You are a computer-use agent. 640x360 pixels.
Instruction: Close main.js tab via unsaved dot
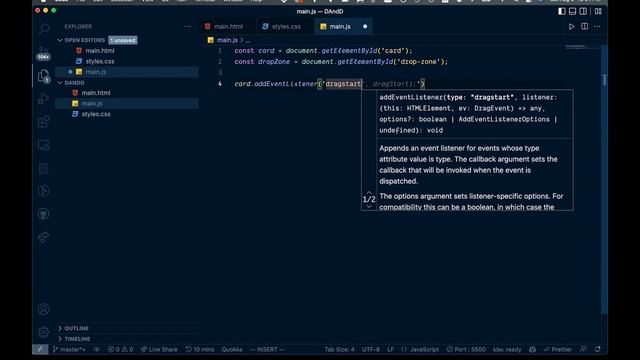365,27
